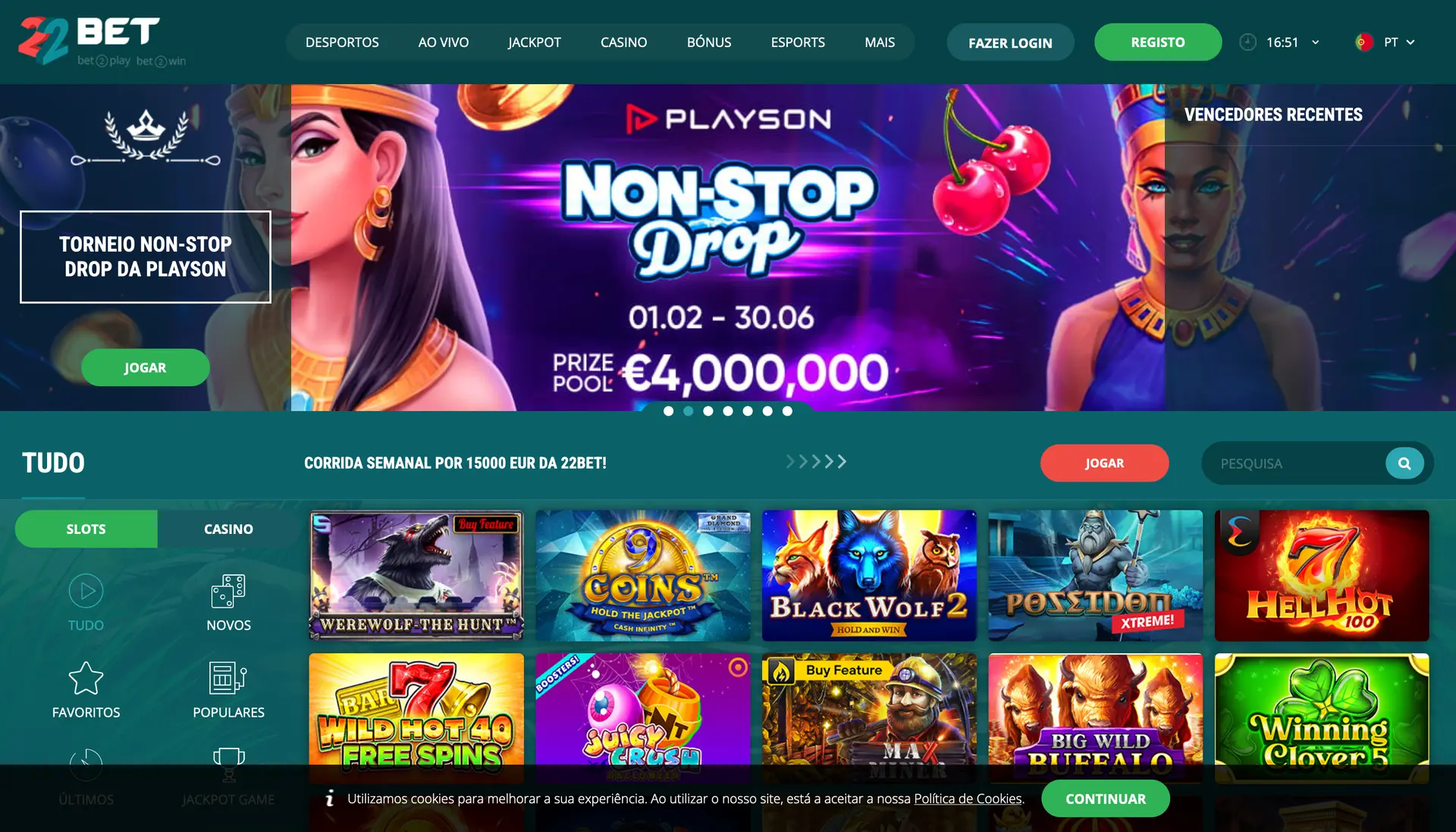Viewport: 1456px width, 832px height.
Task: Click the Portugal flag icon
Action: point(1363,42)
